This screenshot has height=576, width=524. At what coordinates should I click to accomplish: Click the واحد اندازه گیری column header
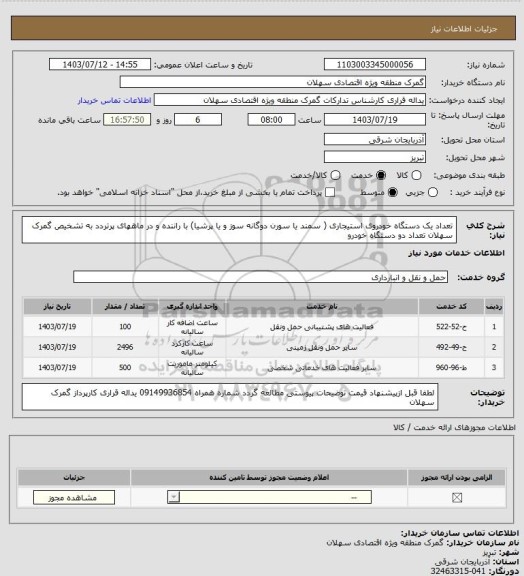point(192,306)
